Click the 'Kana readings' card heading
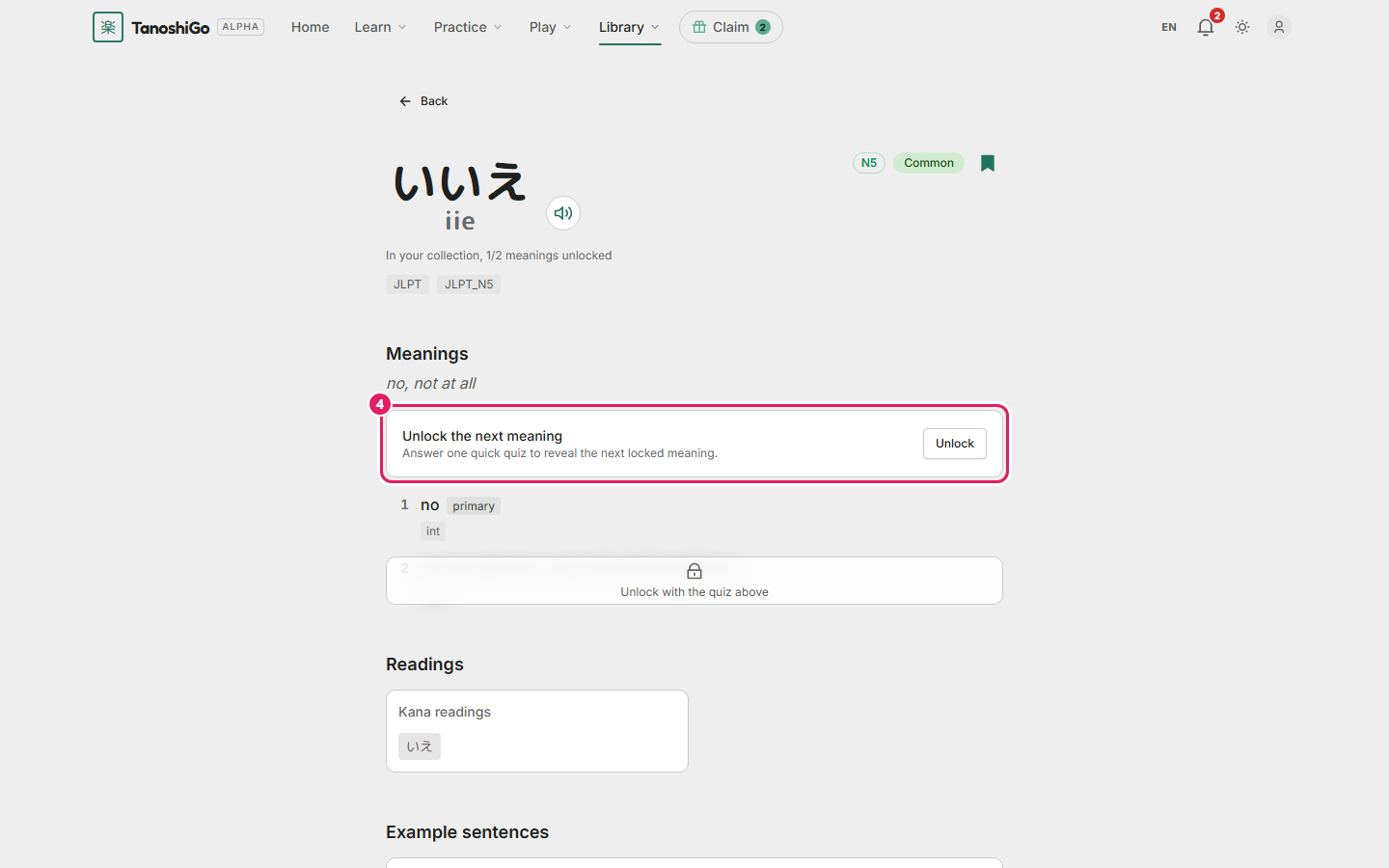The height and width of the screenshot is (868, 1389). [445, 712]
